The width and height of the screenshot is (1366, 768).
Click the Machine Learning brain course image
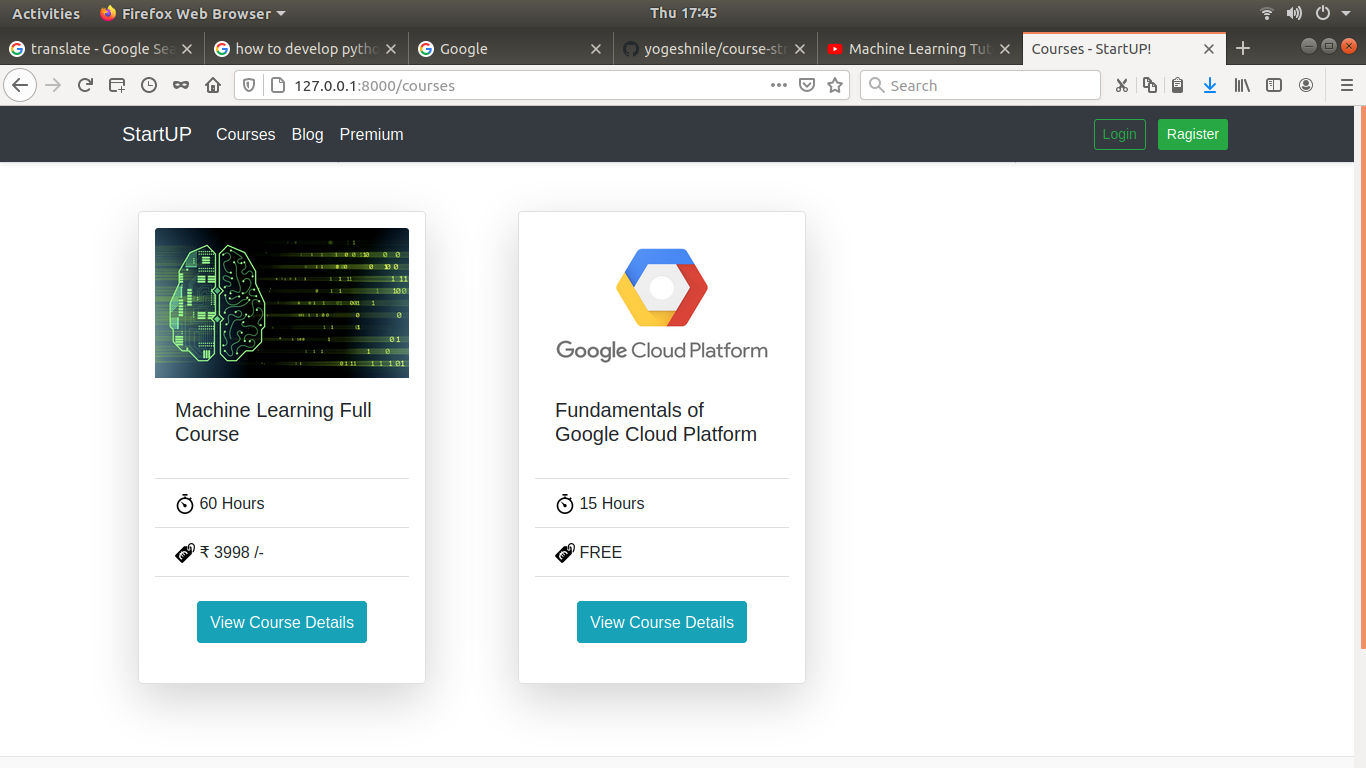pyautogui.click(x=282, y=302)
